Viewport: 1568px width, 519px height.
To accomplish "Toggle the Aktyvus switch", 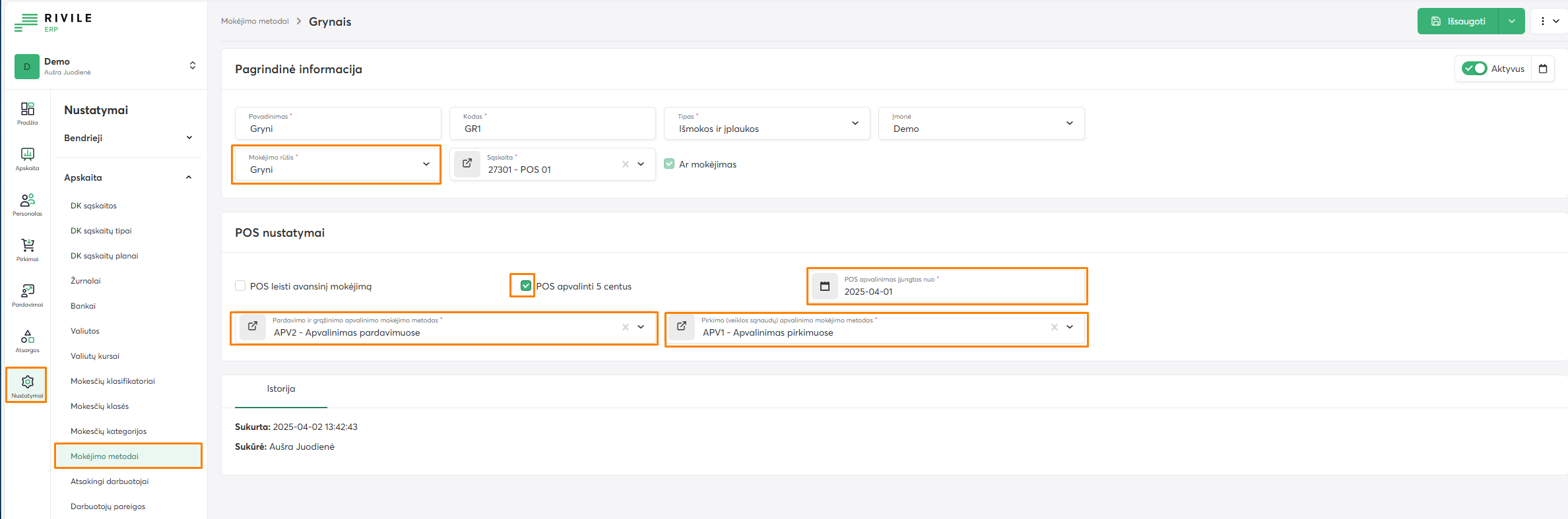I will (1474, 69).
